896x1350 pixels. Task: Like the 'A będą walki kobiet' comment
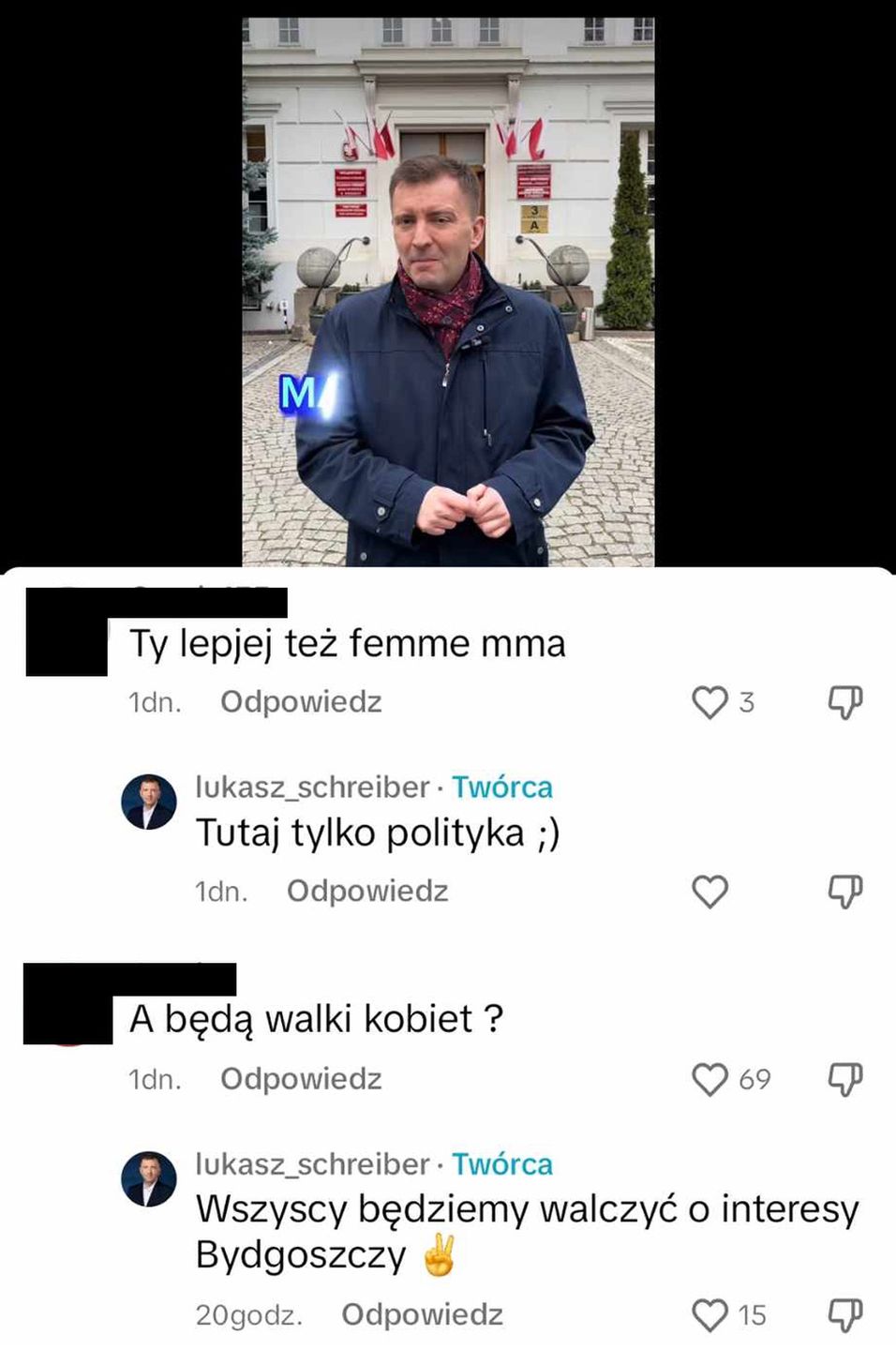click(709, 1080)
